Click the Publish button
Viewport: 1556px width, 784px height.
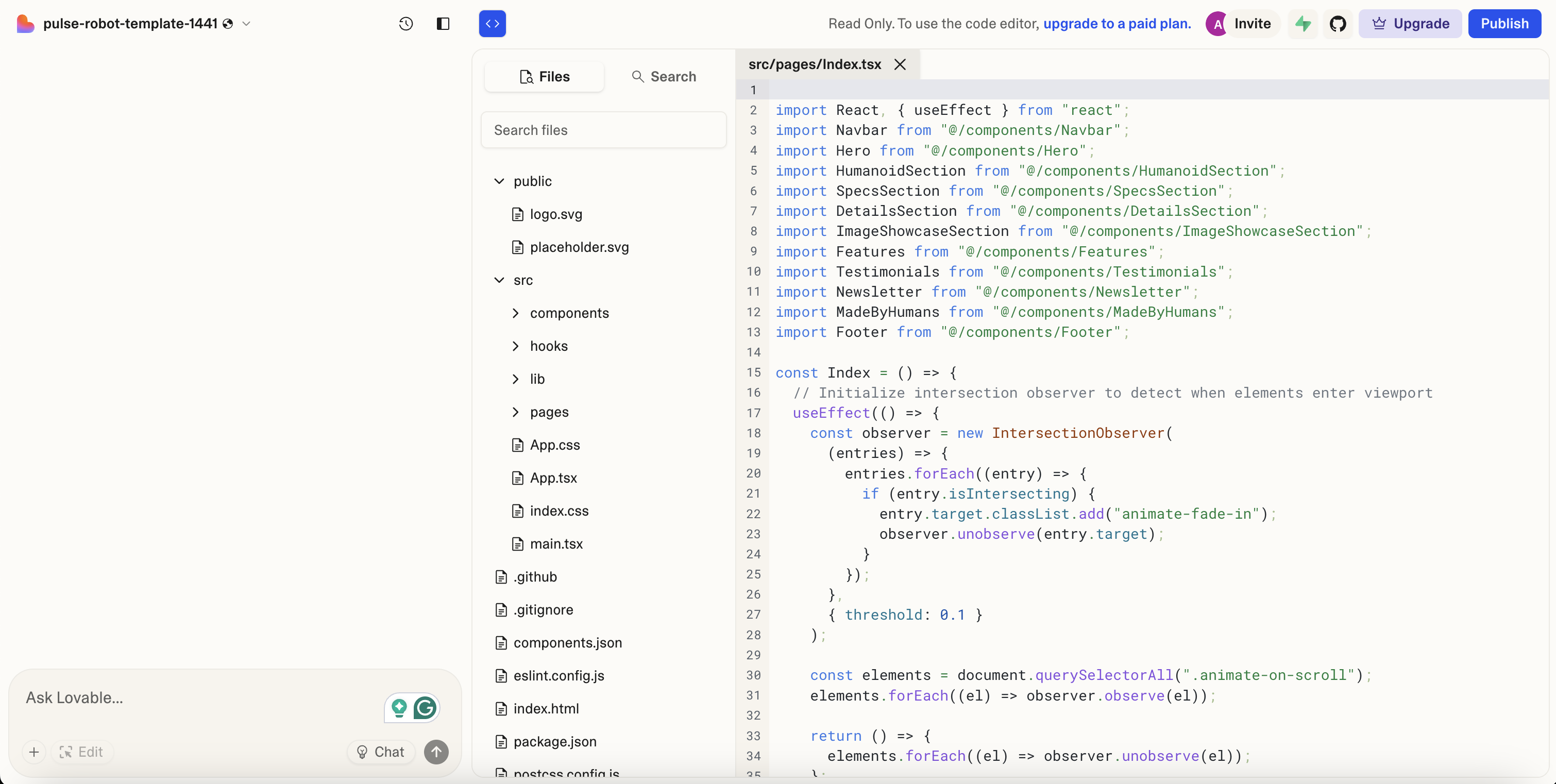(1504, 24)
